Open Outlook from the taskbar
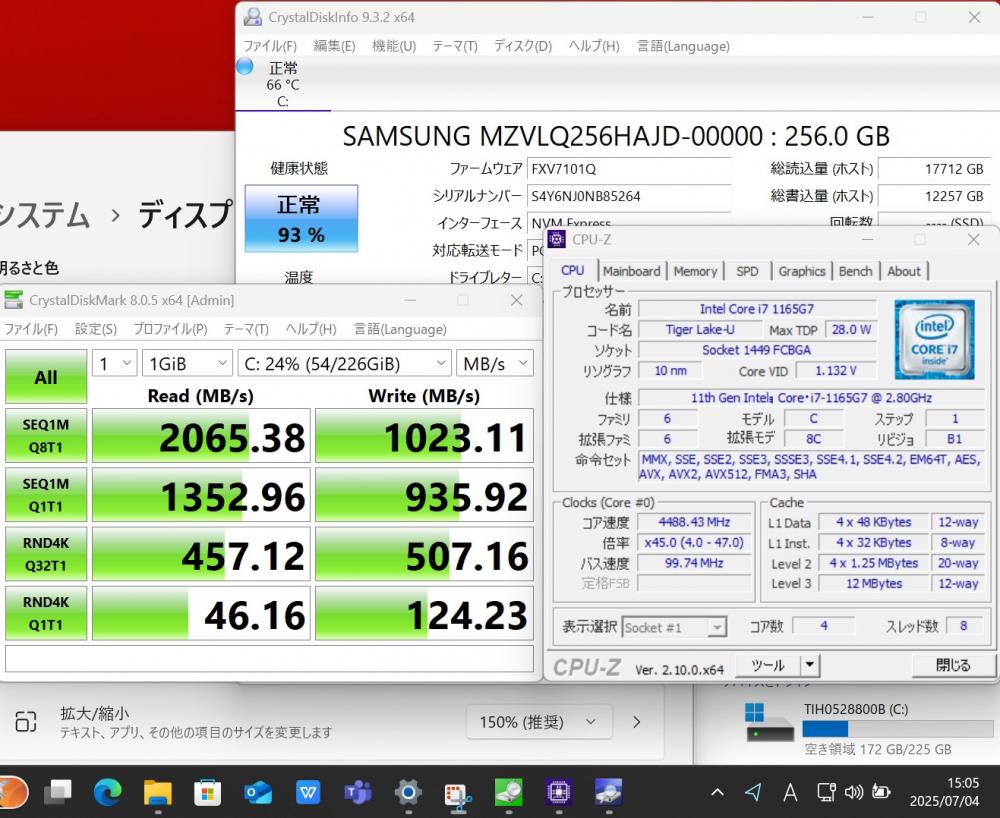The image size is (1000, 818). click(258, 792)
